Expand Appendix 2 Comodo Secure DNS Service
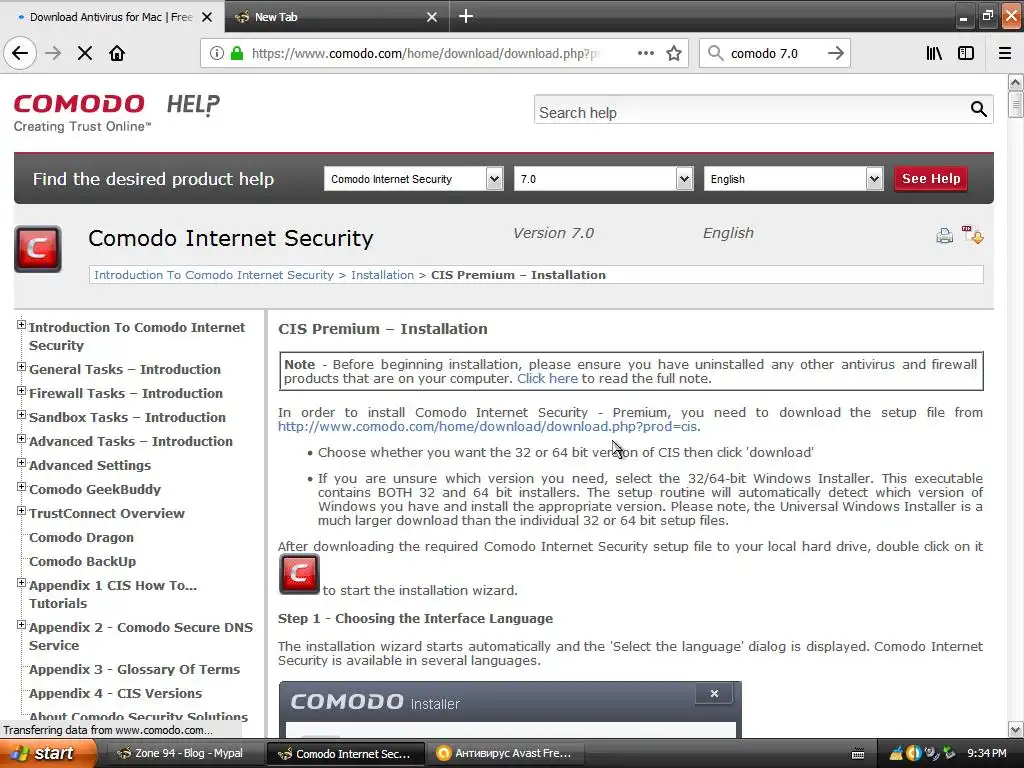The image size is (1024, 768). [x=21, y=625]
